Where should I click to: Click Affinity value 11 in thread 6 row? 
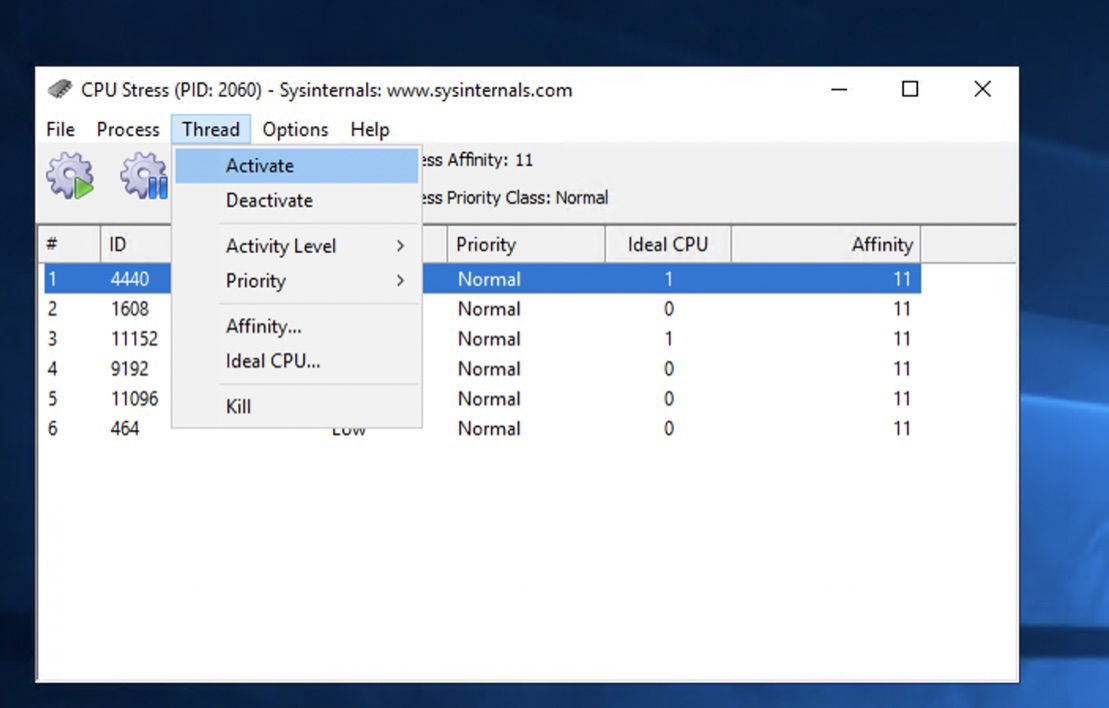[x=901, y=429]
